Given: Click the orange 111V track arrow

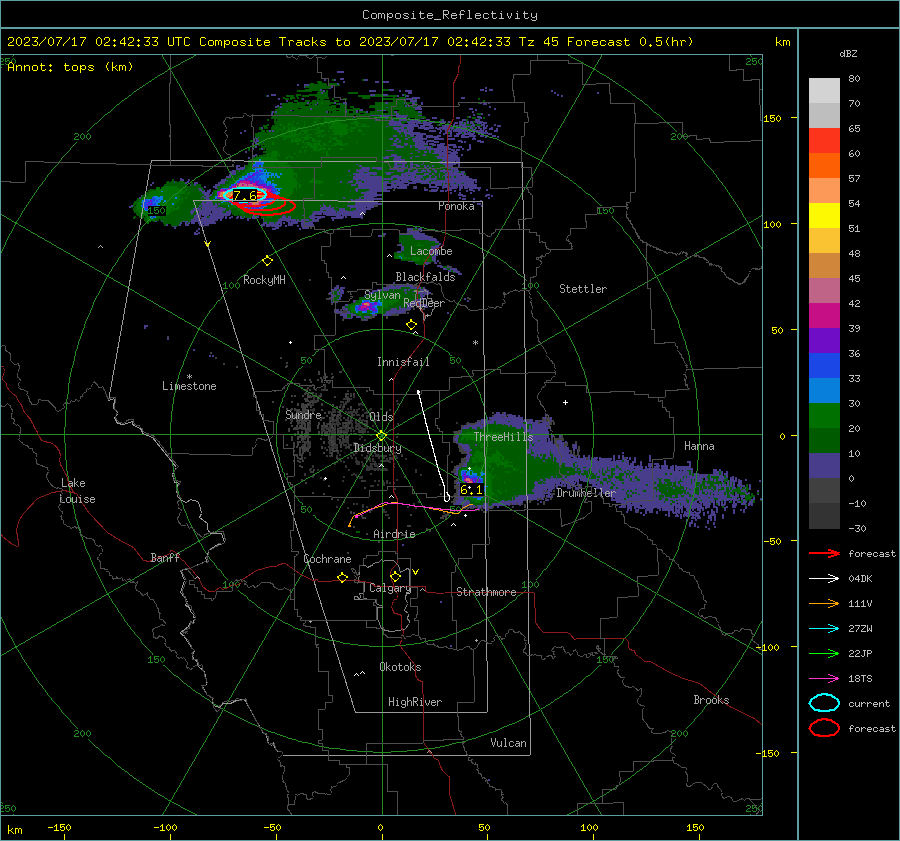Looking at the screenshot, I should 824,603.
